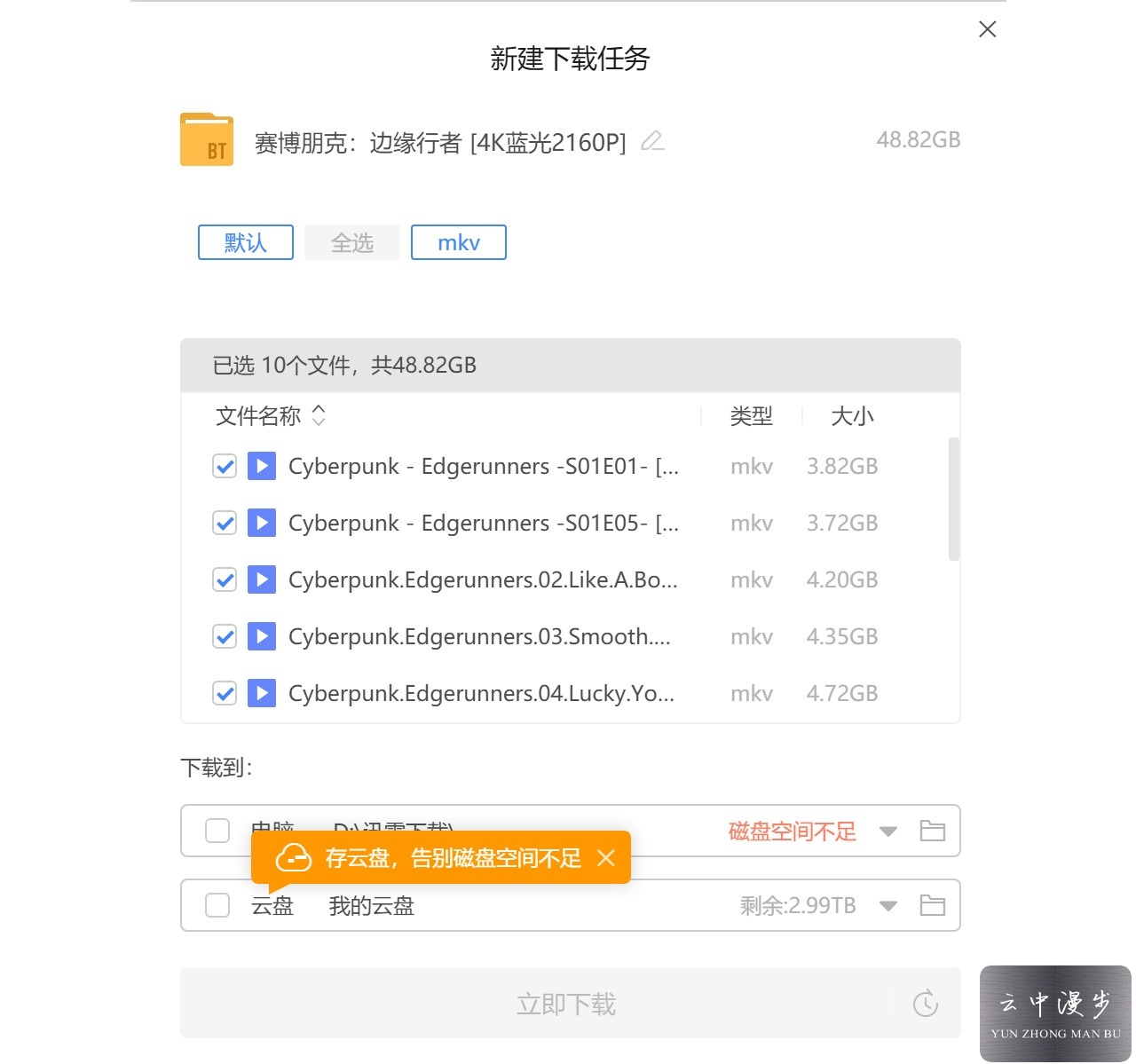The height and width of the screenshot is (1064, 1136).
Task: Uncheck Edgerunners.03.Smooth file checkbox
Action: pos(225,637)
